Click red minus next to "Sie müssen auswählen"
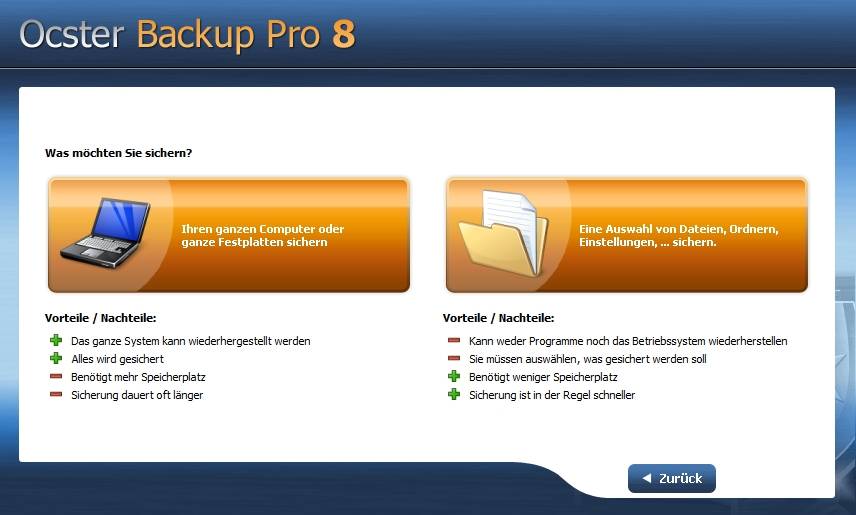The image size is (856, 515). 454,358
